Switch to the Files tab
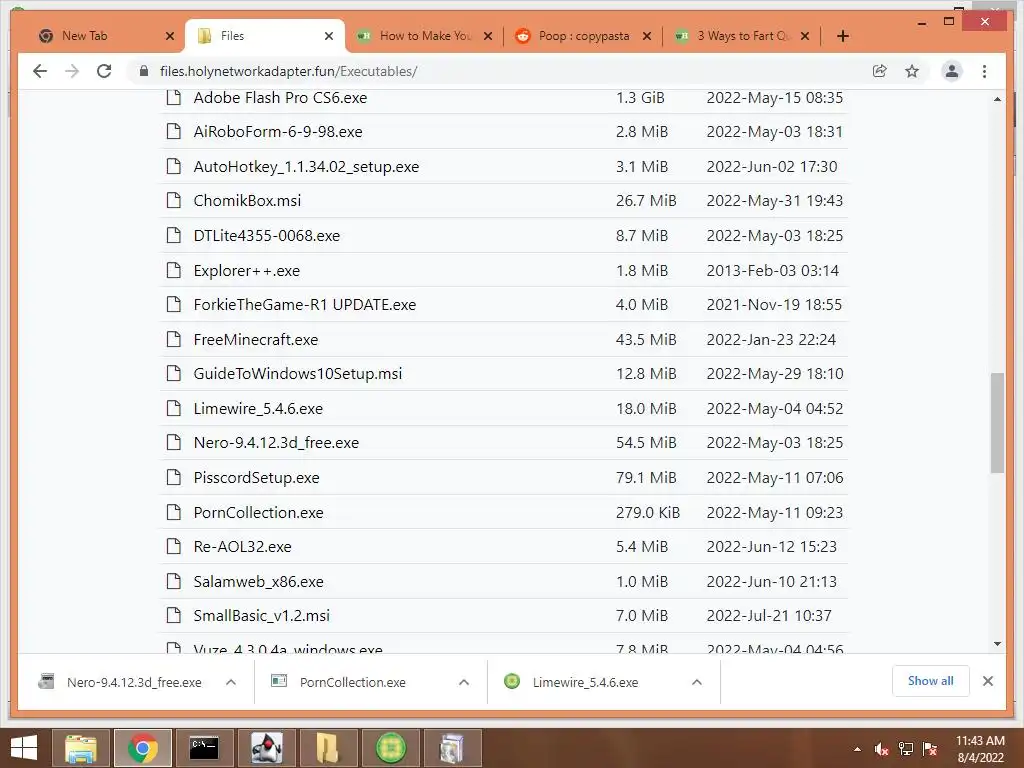This screenshot has height=768, width=1024. (264, 36)
